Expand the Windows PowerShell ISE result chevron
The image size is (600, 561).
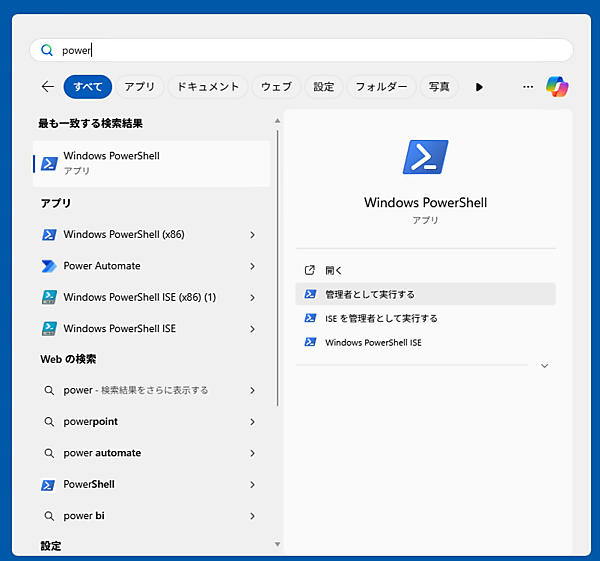tap(252, 329)
